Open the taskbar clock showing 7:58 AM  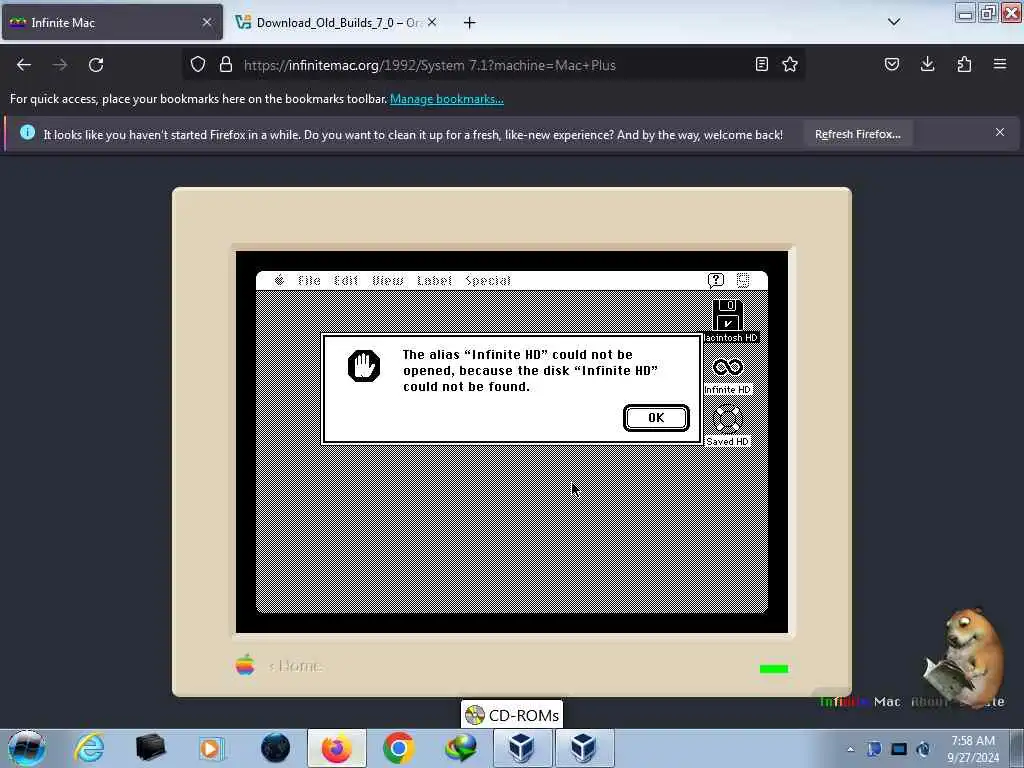(972, 749)
